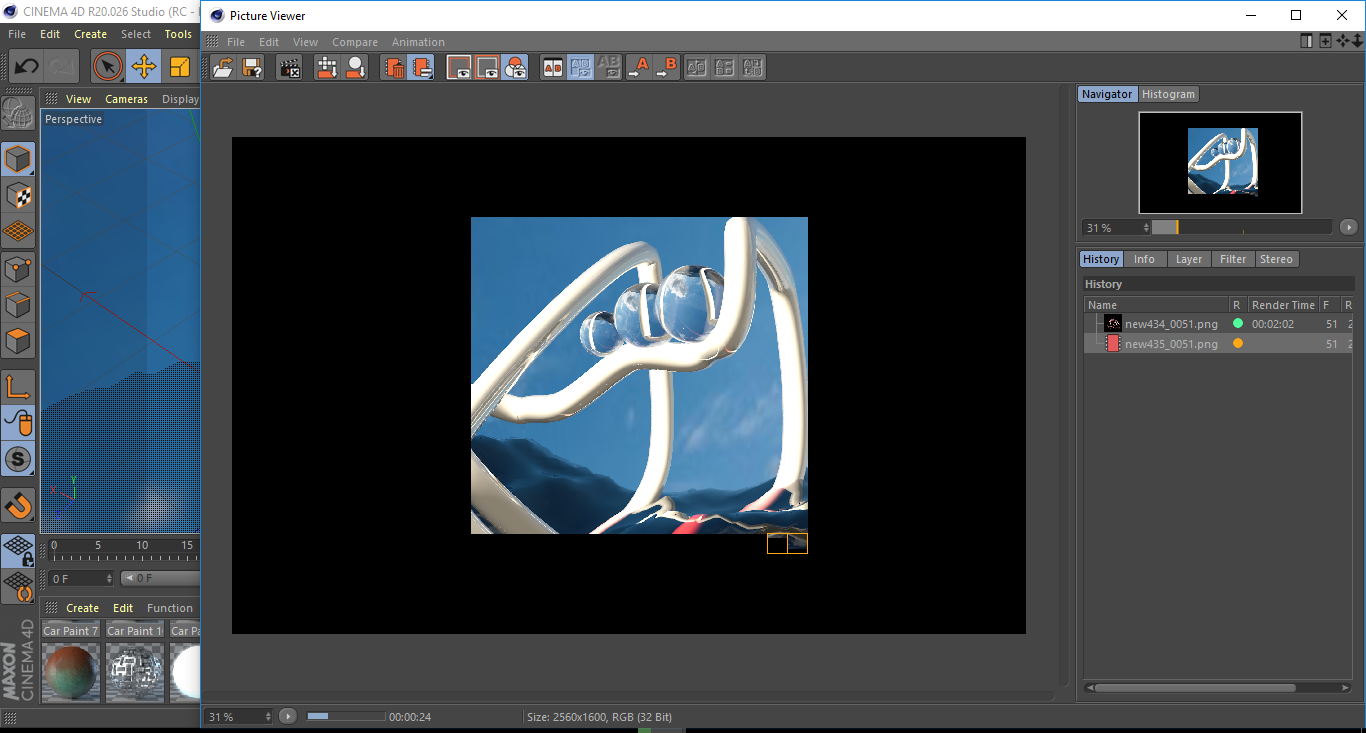Click the render progress bar at bottom
Viewport: 1366px width, 733px height.
coord(346,716)
